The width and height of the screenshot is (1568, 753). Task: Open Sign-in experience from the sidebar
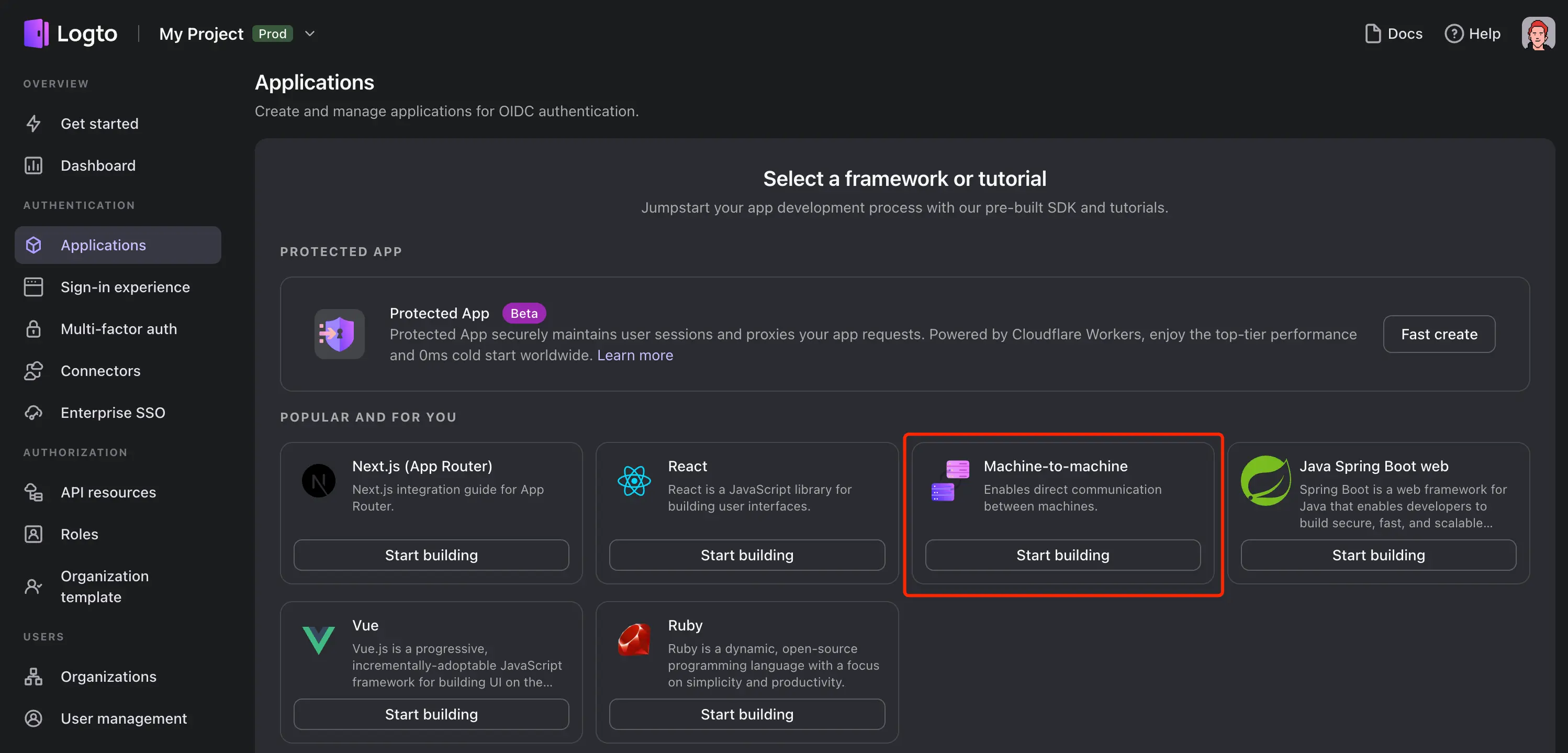(125, 287)
